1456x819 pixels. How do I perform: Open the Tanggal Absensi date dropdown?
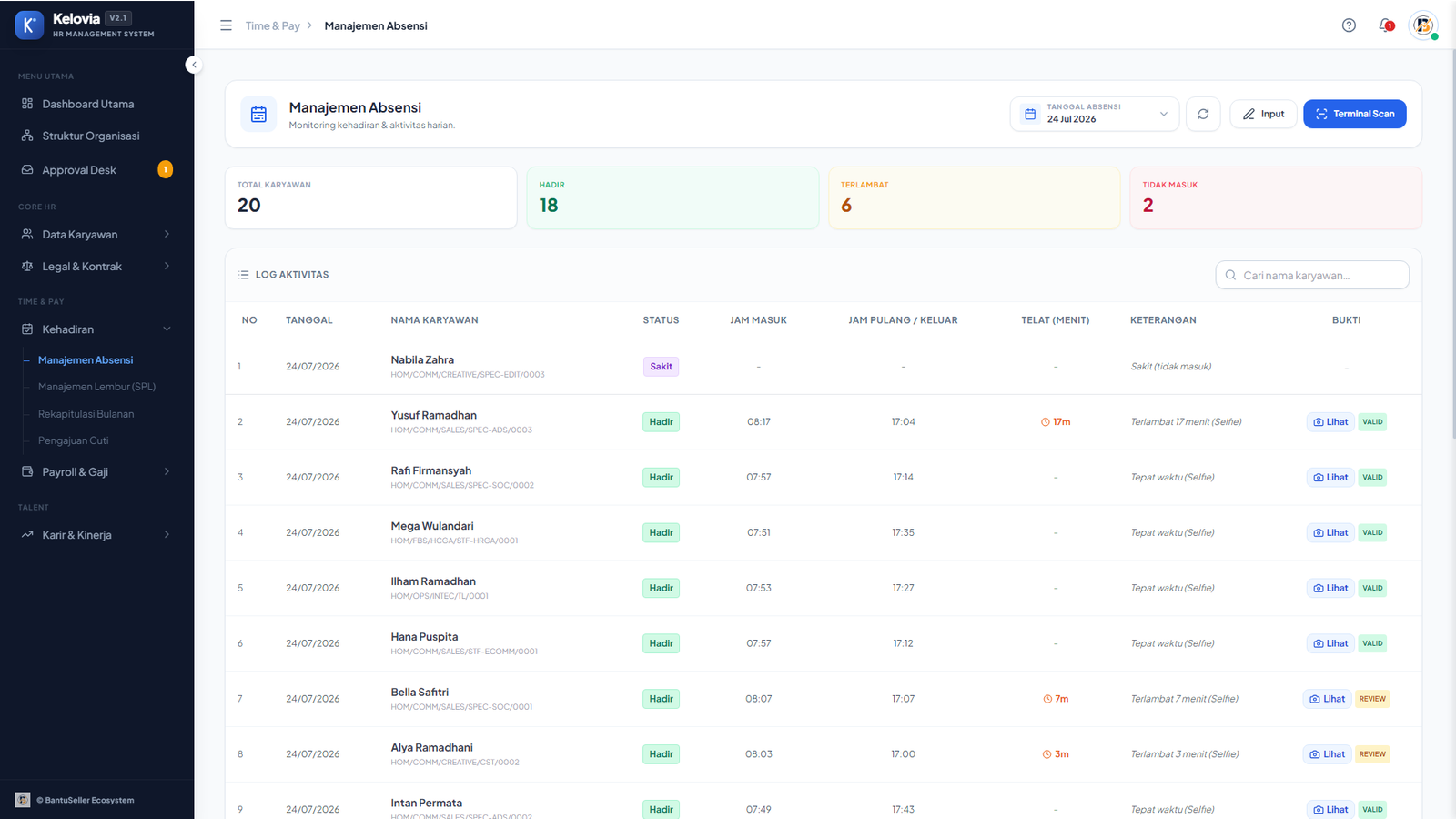[x=1095, y=114]
